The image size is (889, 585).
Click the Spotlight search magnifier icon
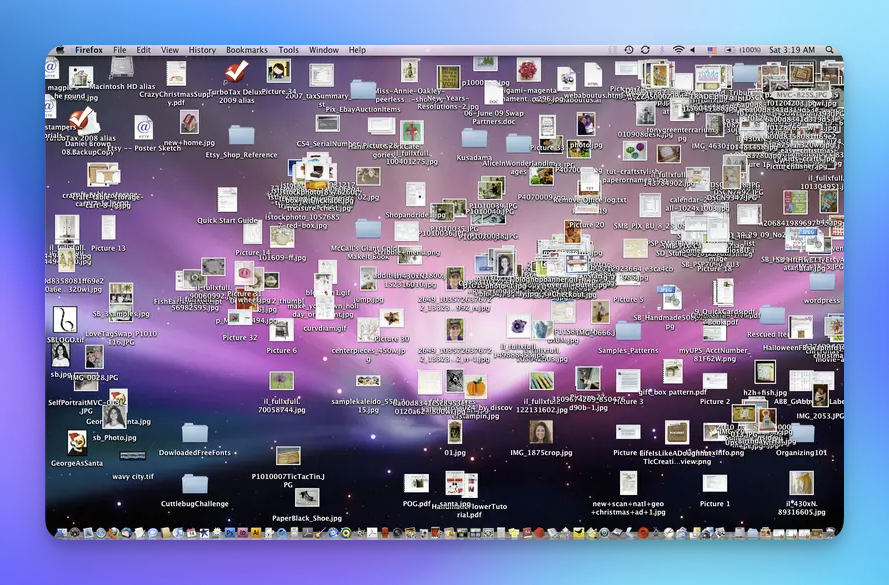coord(828,50)
